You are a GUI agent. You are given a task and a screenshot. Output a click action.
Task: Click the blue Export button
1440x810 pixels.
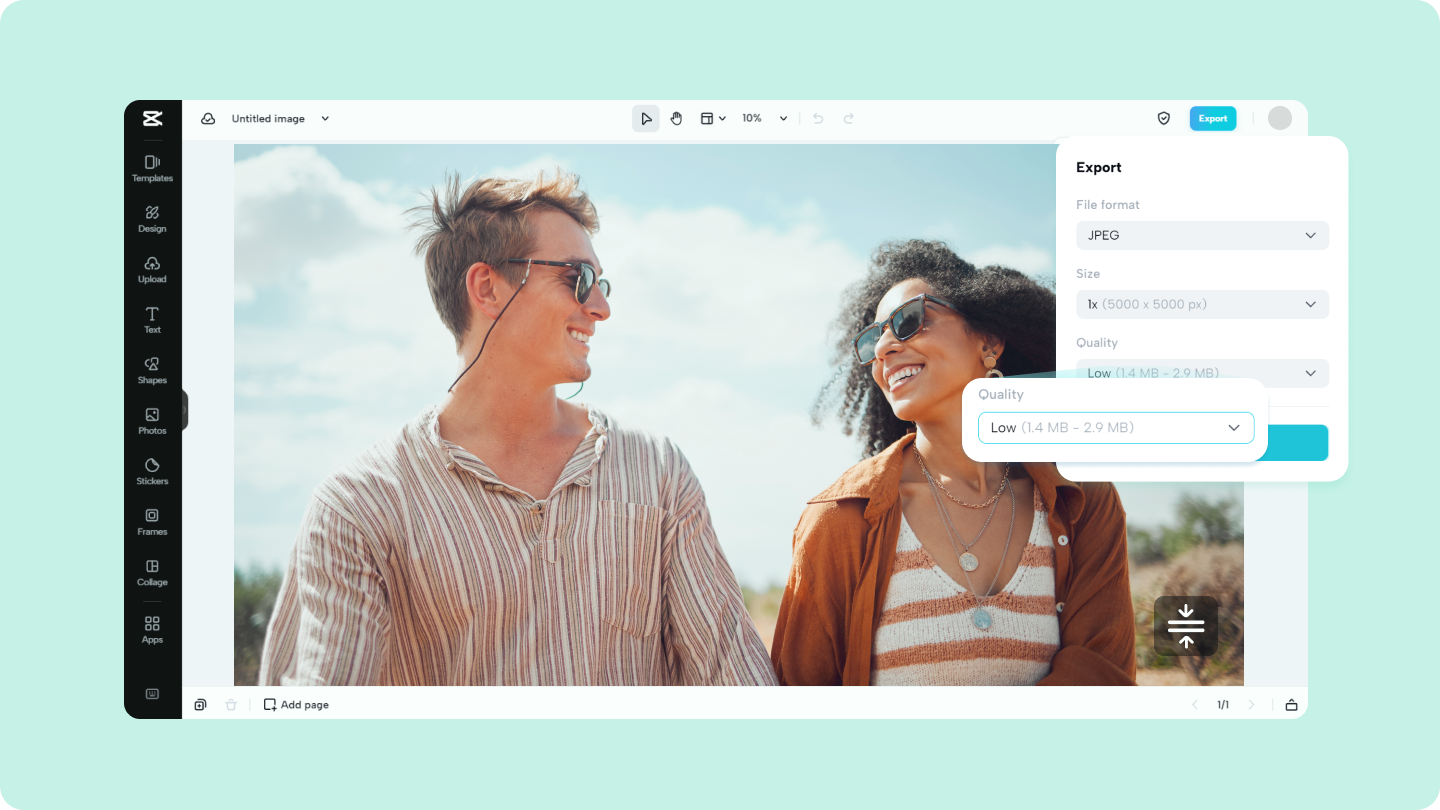[1213, 118]
